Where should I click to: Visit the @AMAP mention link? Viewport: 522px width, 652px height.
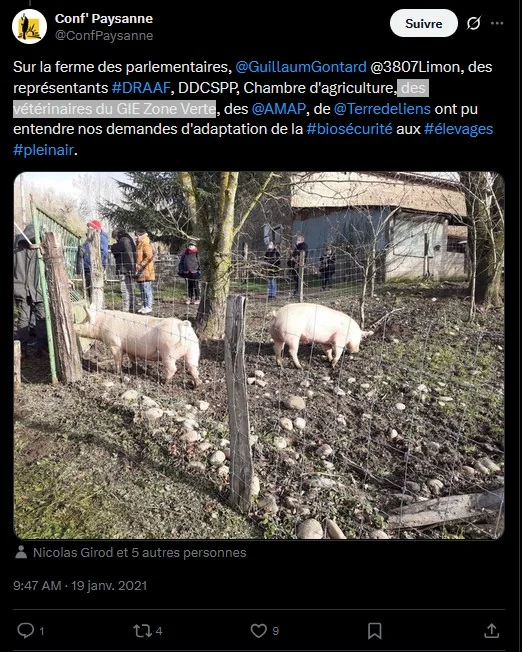tap(279, 109)
